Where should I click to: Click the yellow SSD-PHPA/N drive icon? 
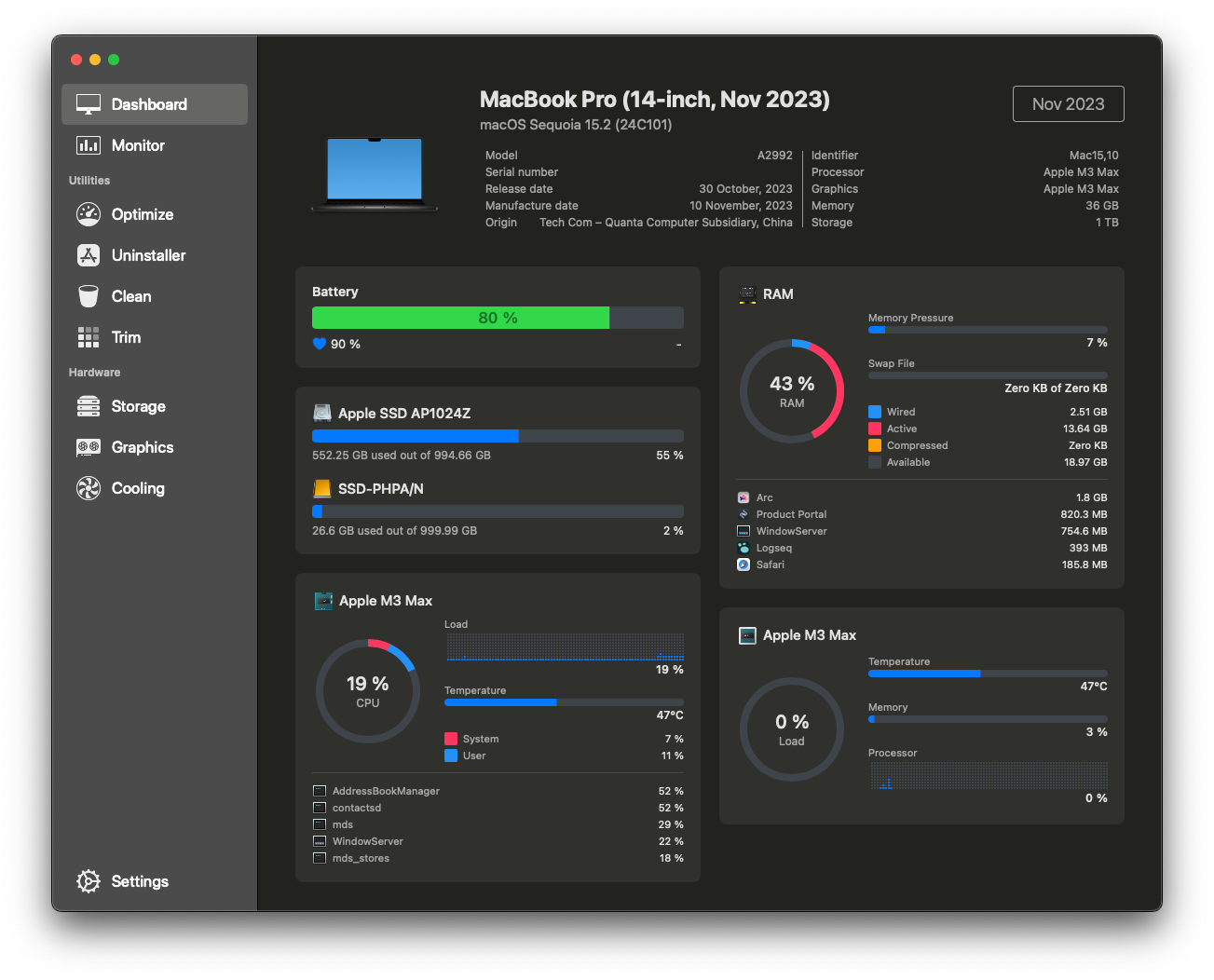[x=322, y=488]
